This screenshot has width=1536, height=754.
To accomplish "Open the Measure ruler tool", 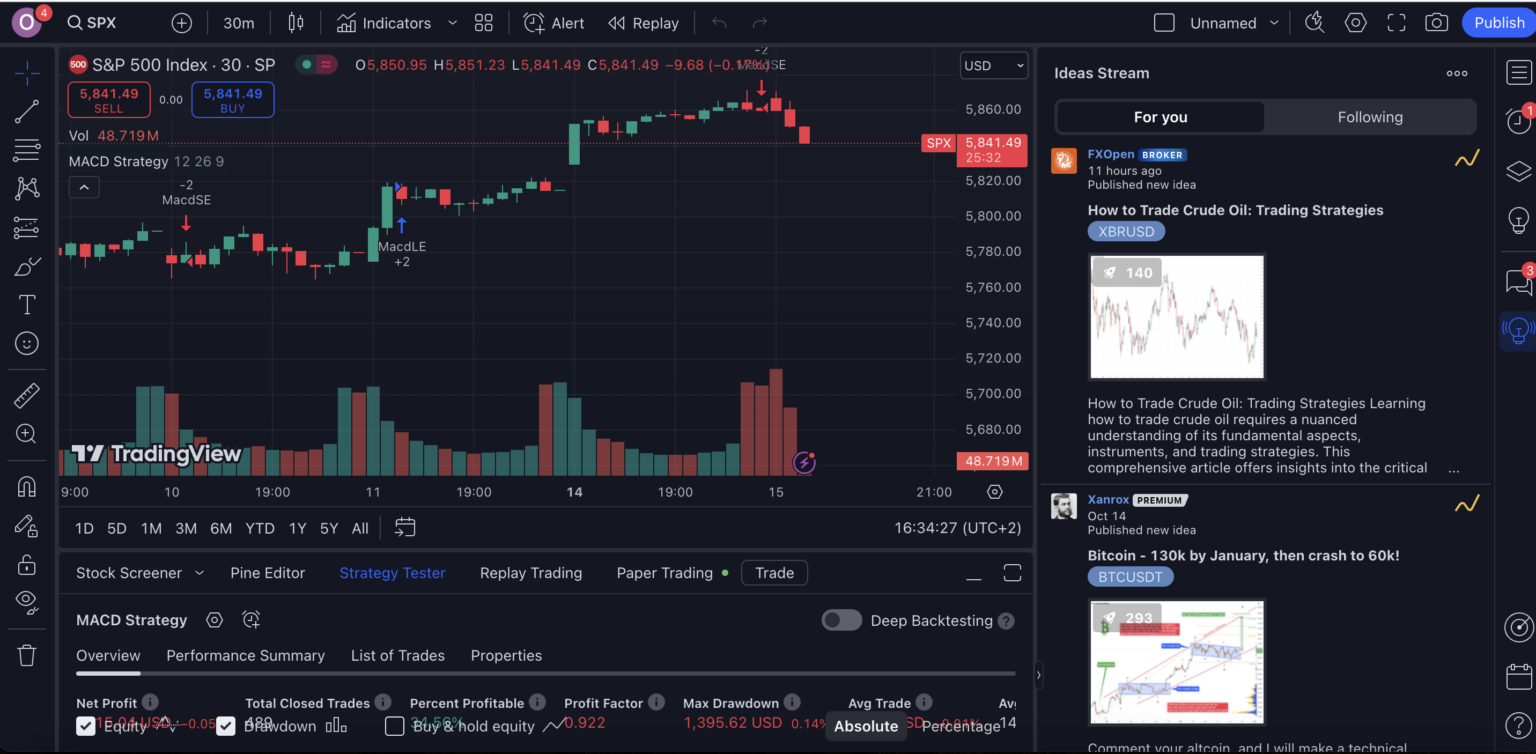I will point(27,395).
